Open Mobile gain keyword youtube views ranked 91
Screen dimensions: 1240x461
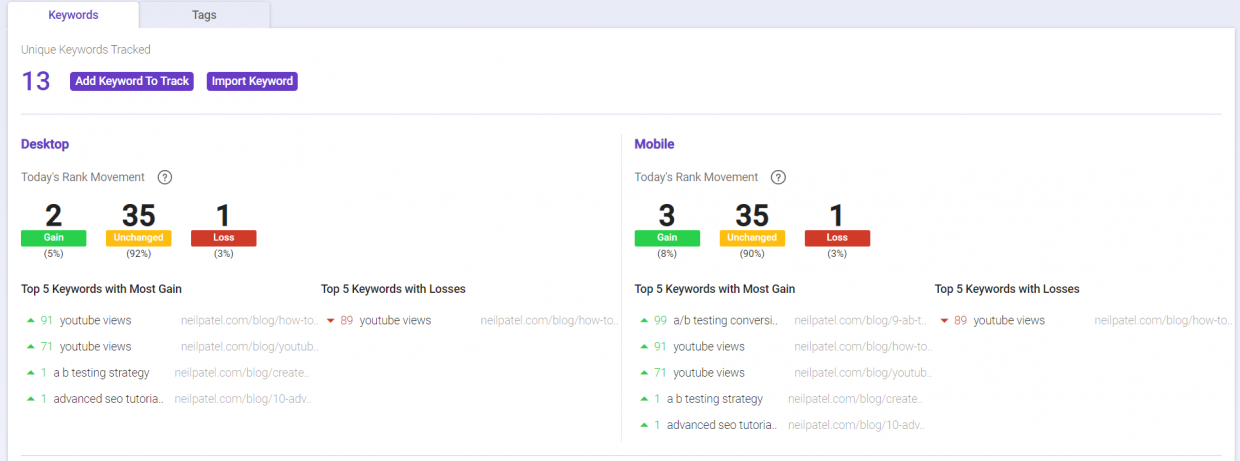click(709, 346)
